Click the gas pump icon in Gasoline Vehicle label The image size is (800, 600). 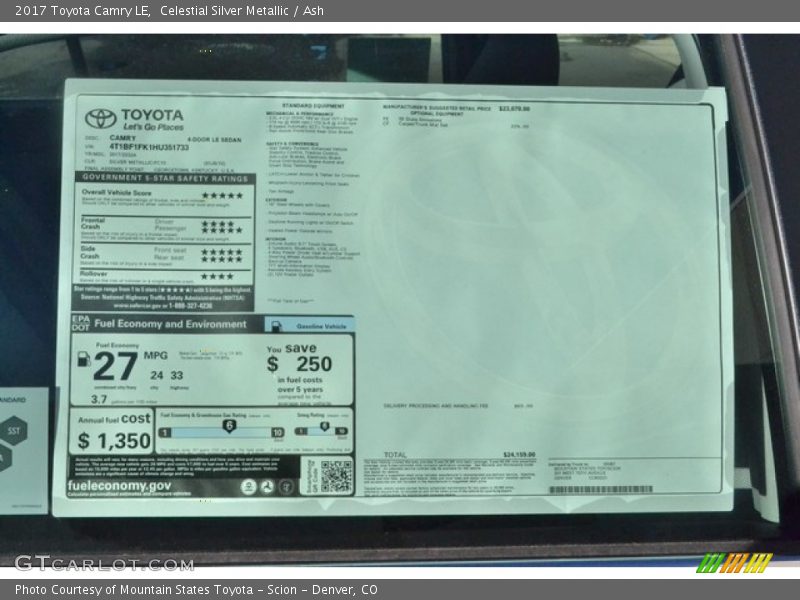[273, 325]
